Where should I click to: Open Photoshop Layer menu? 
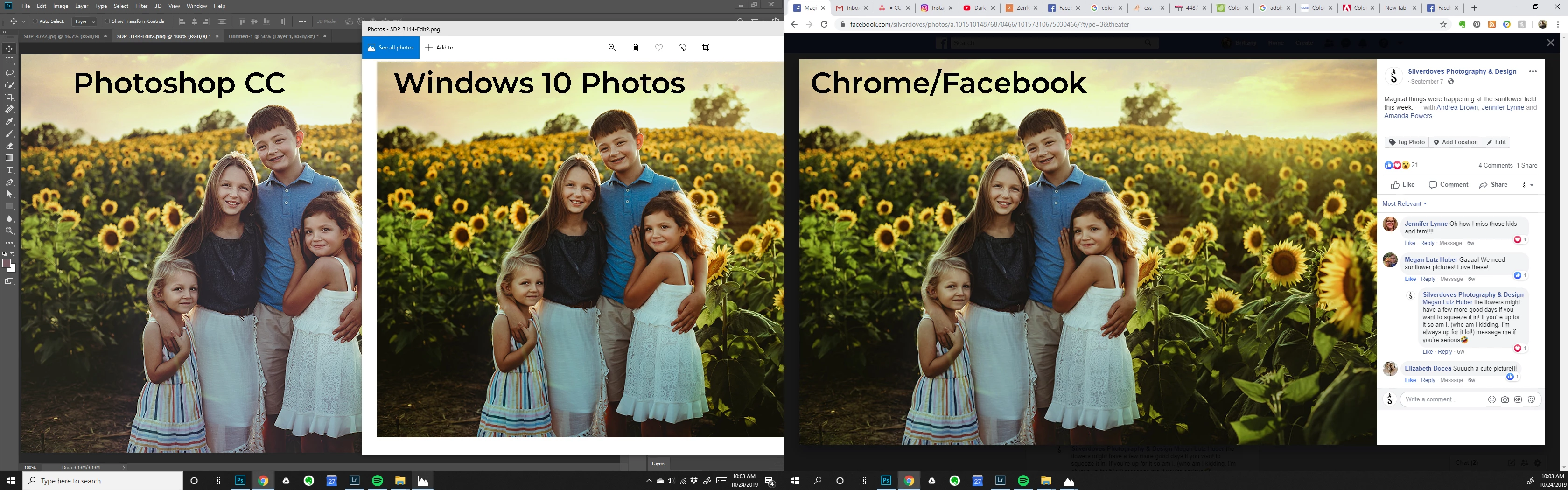click(x=82, y=6)
